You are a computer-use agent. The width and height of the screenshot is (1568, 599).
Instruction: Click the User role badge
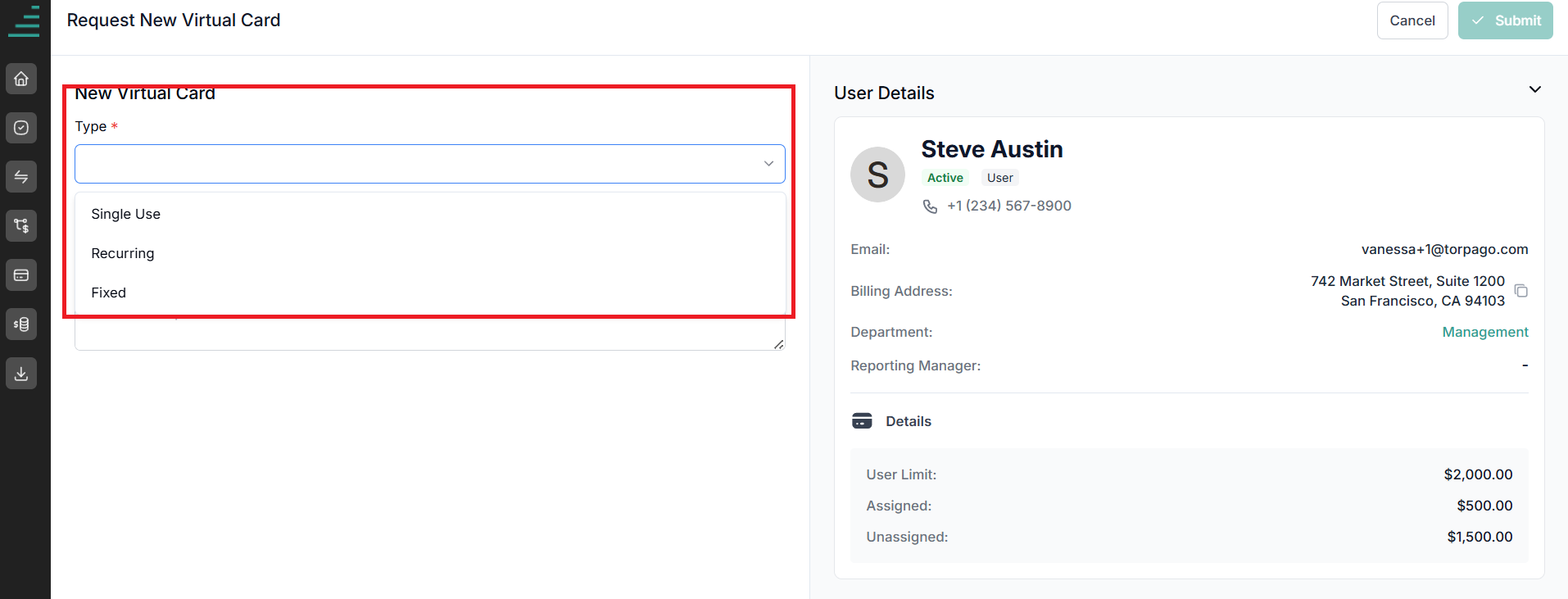click(1000, 178)
